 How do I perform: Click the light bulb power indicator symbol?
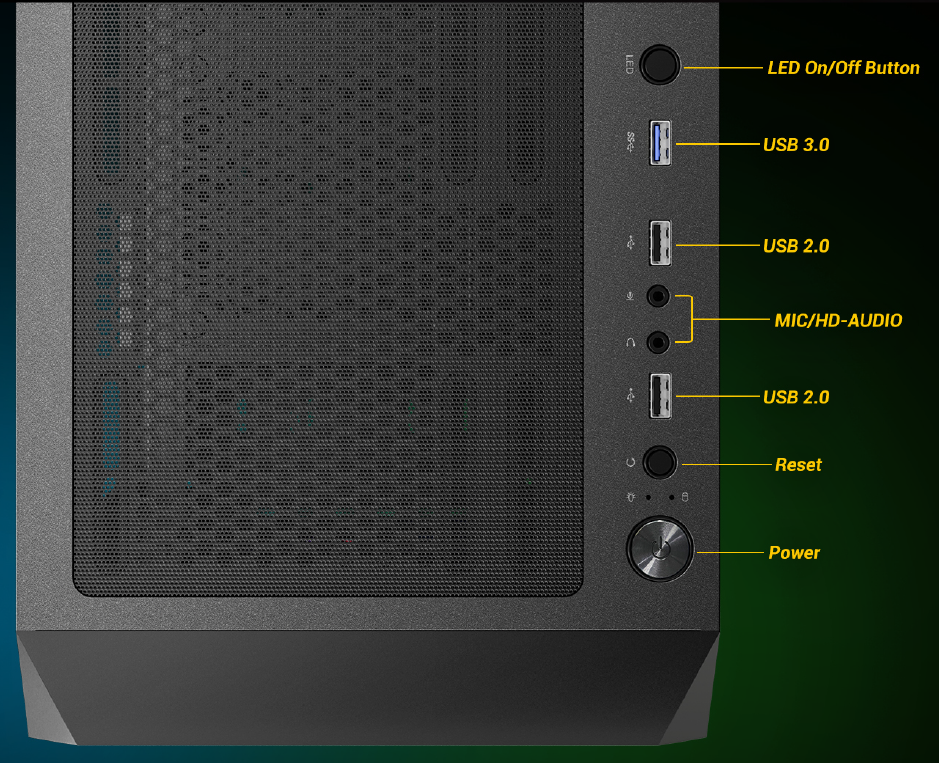pos(631,497)
